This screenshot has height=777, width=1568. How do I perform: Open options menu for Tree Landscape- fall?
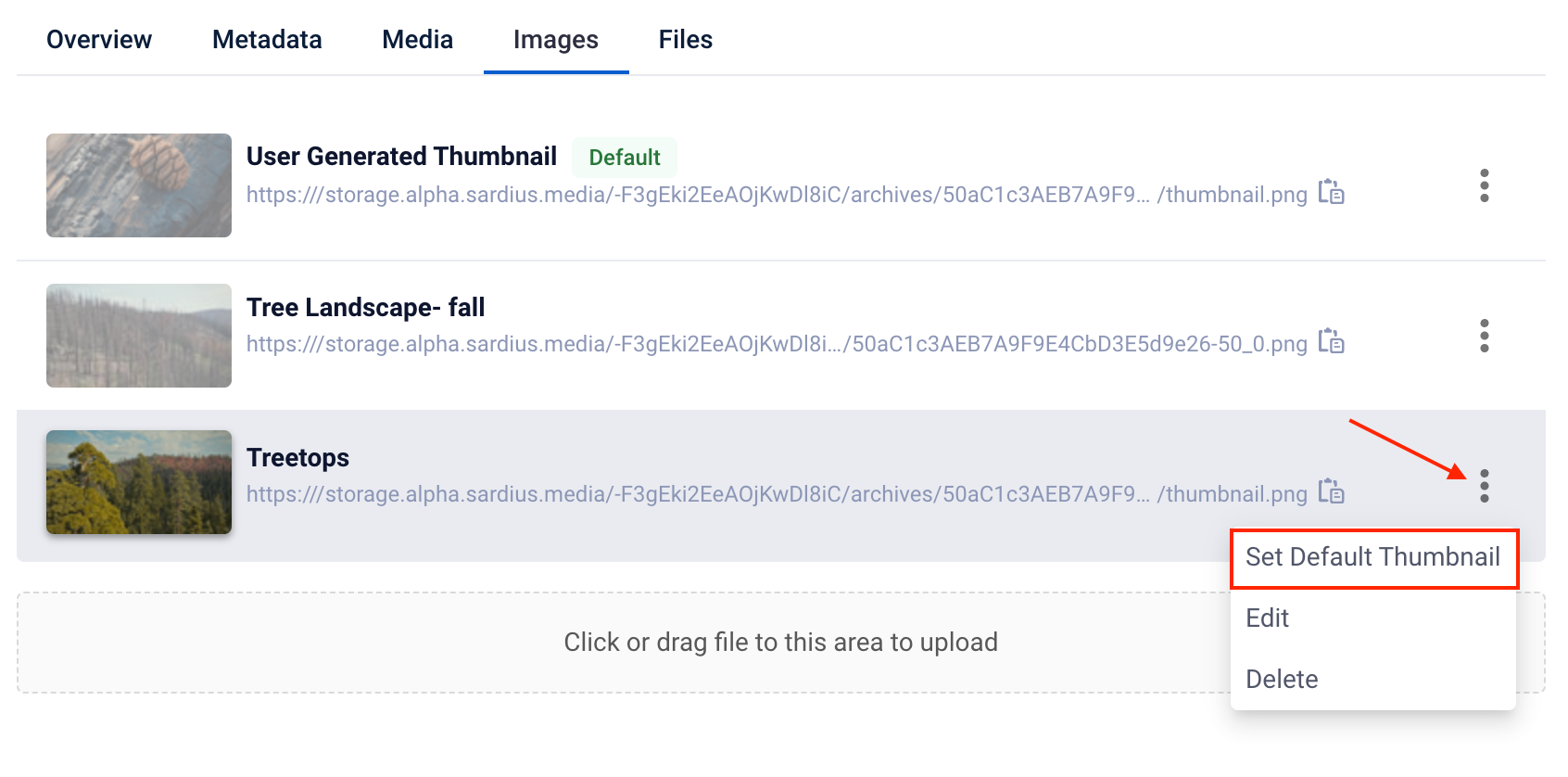1484,336
